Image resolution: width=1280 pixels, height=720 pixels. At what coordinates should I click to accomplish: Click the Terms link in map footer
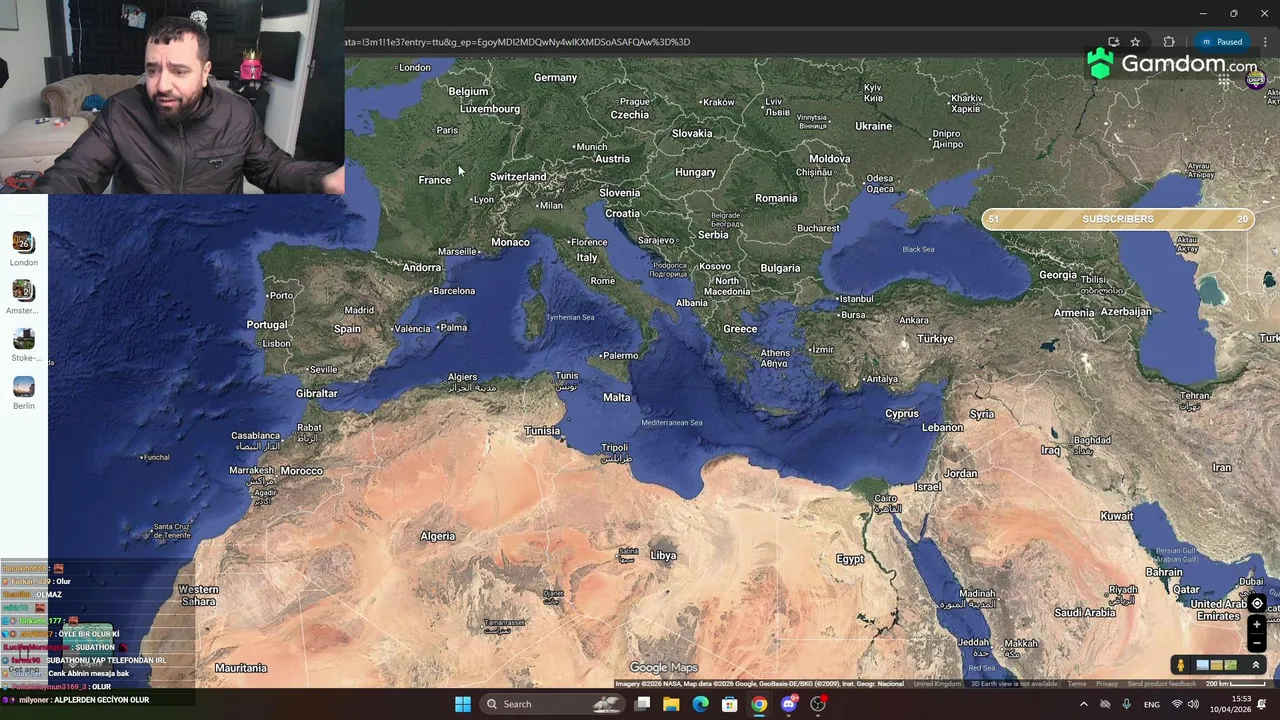[x=1076, y=684]
